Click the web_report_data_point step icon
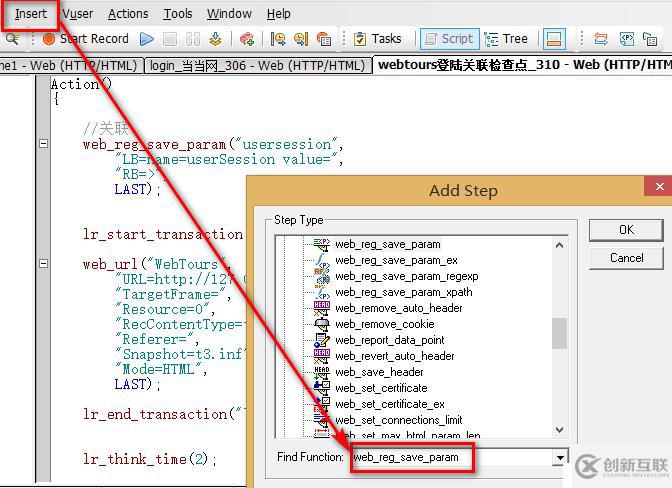This screenshot has width=672, height=488. click(322, 340)
